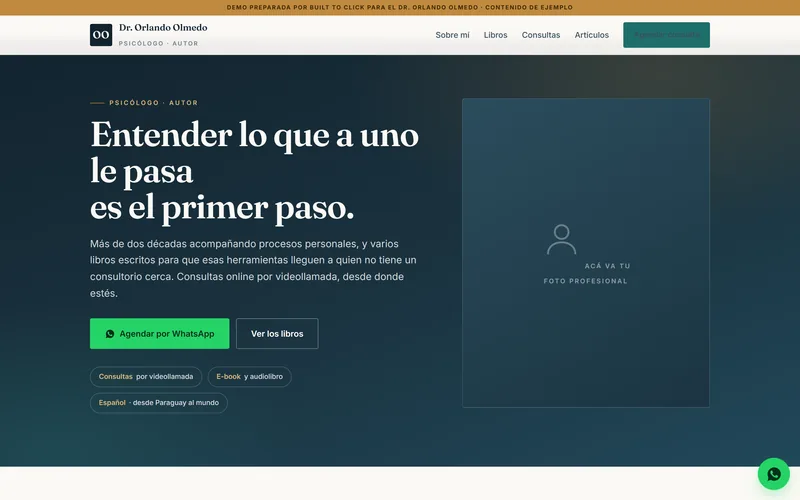The image size is (800, 500).
Task: Click Agendar por WhatsApp button
Action: 160,334
